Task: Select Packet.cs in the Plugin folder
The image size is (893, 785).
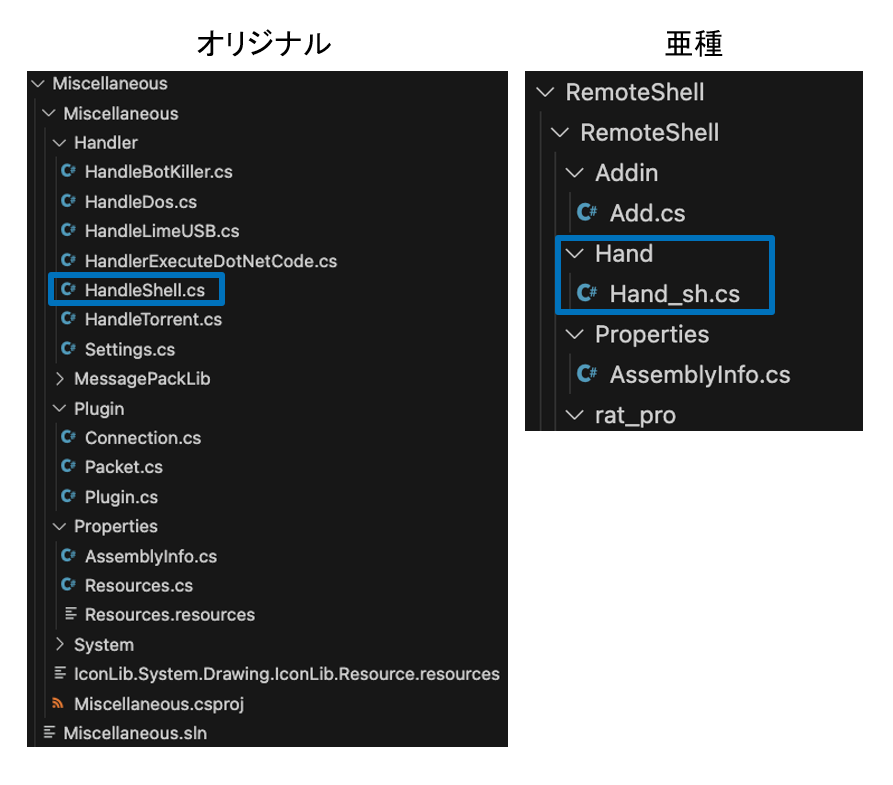Action: [x=124, y=467]
